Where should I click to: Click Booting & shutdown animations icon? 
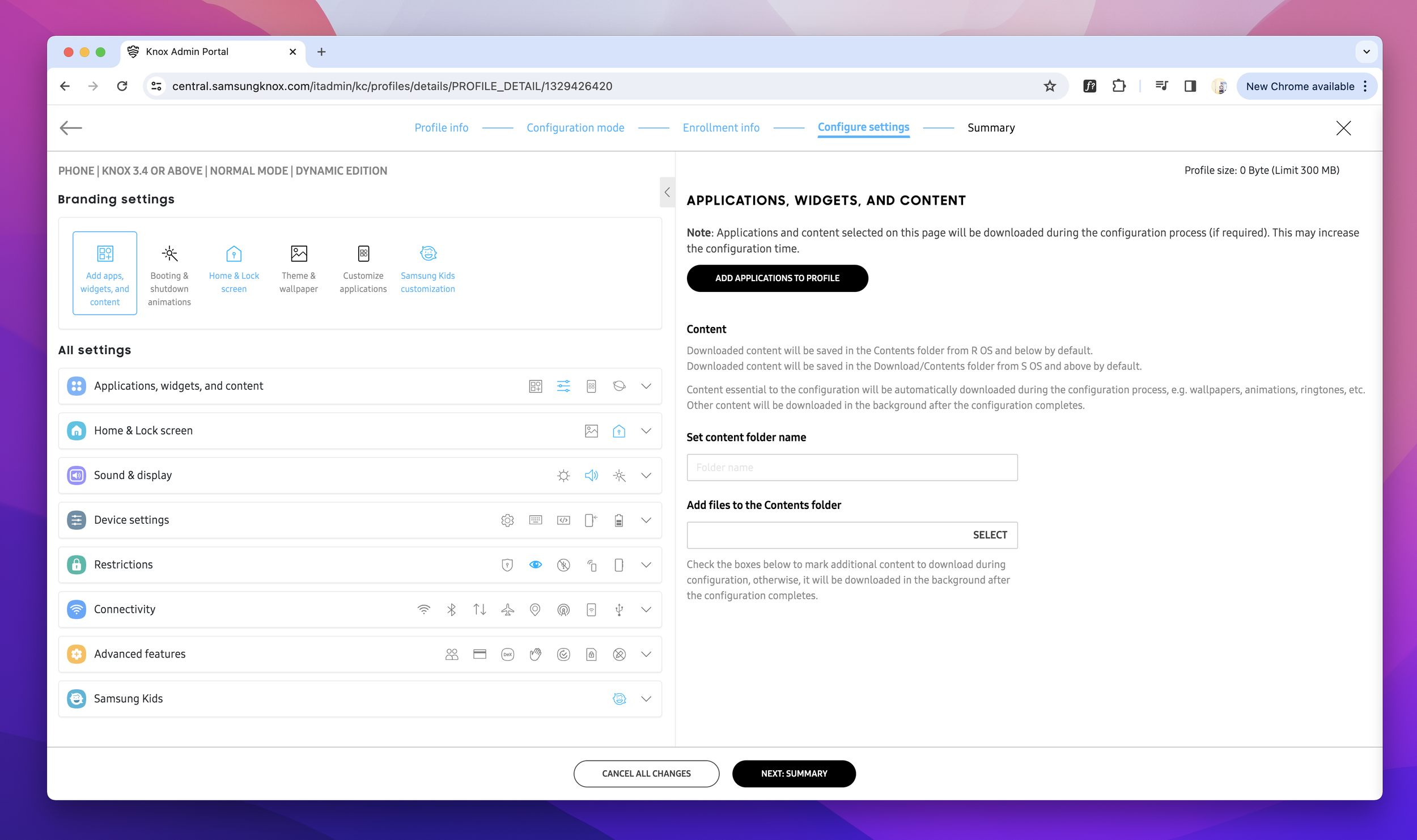pos(169,253)
